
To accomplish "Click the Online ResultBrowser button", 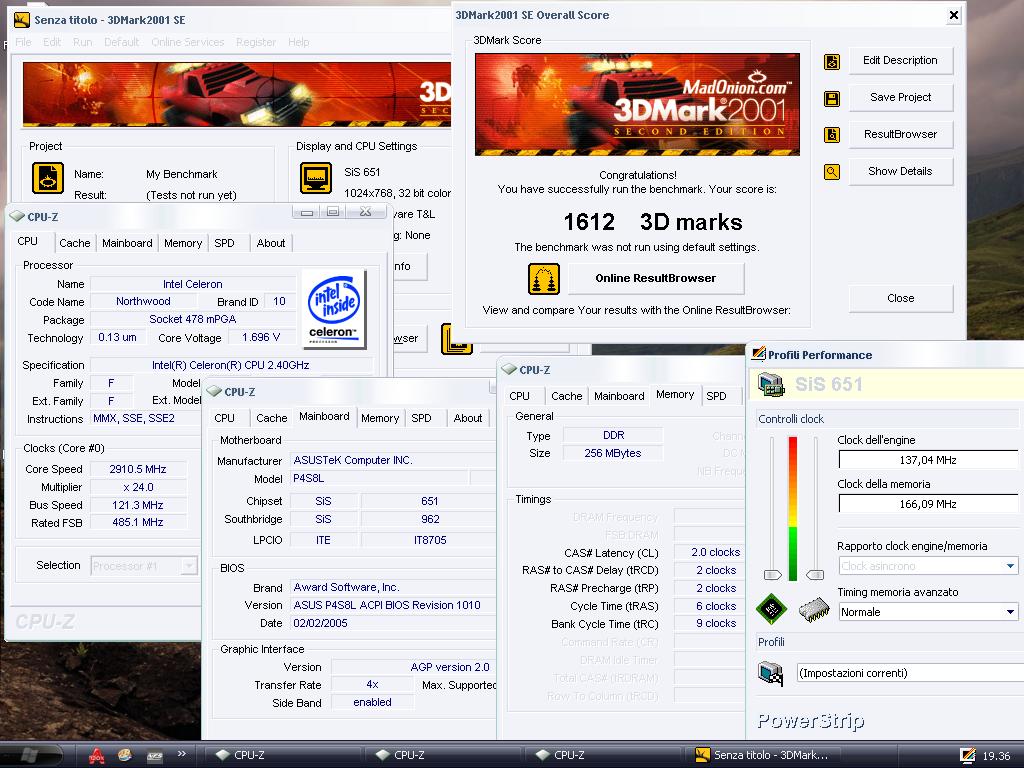I will 656,278.
